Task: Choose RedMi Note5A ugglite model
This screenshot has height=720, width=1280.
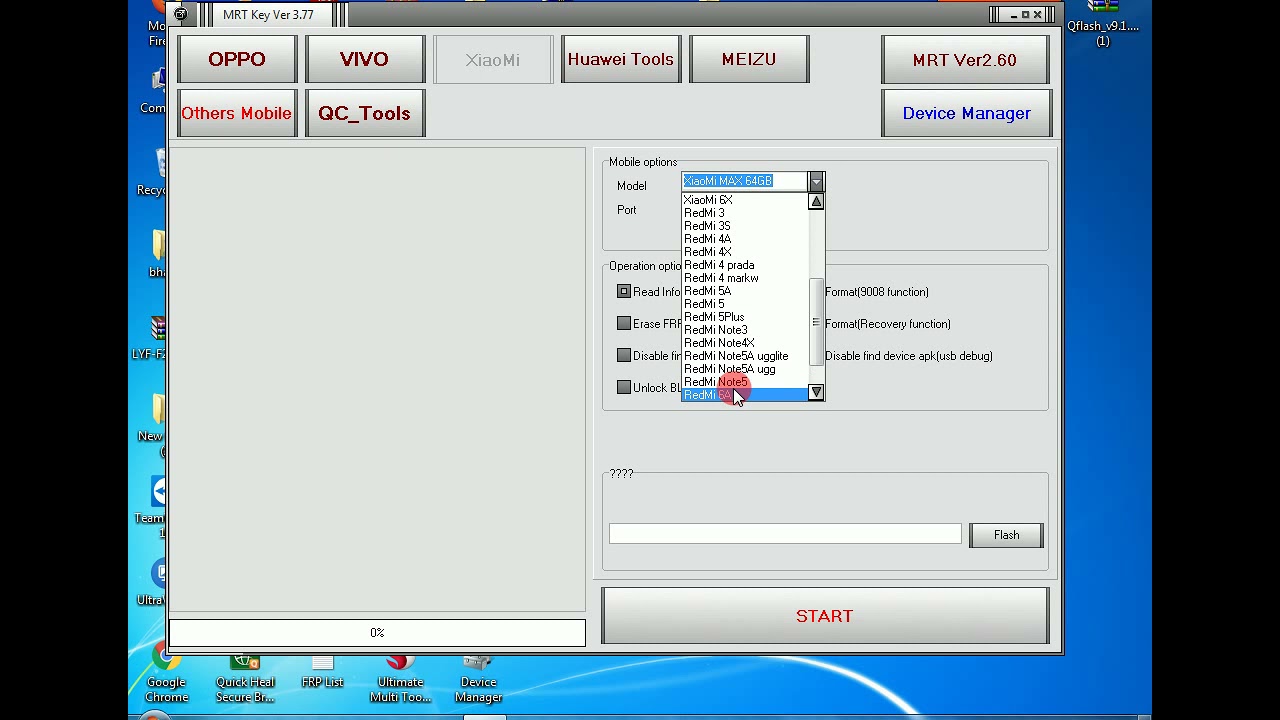Action: 745,356
